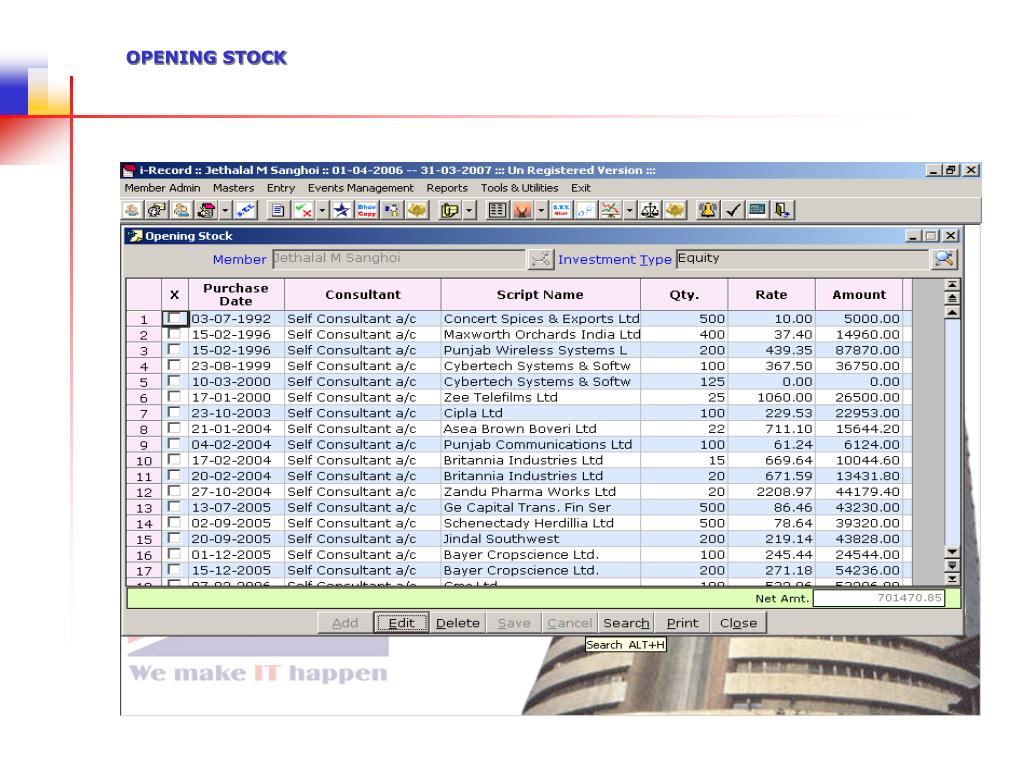This screenshot has width=1024, height=768.
Task: Open the clock-and-chat toolbar icon
Action: coord(157,210)
